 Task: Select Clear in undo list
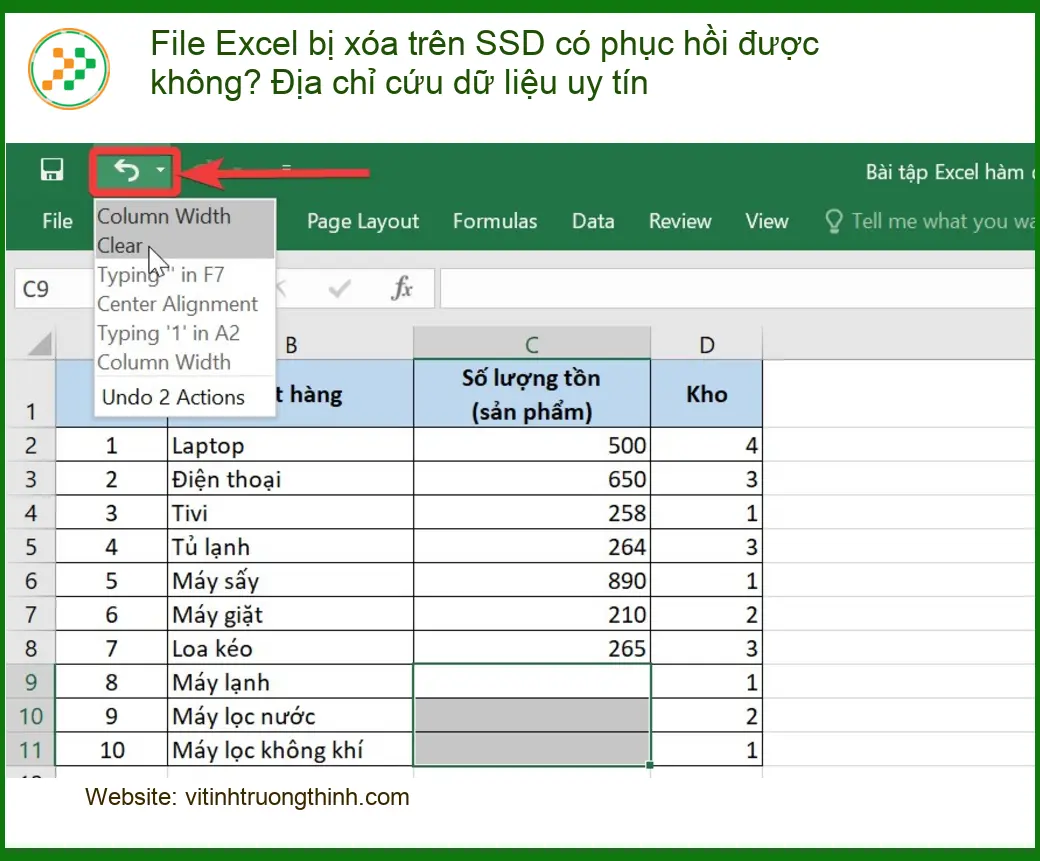tap(185, 245)
